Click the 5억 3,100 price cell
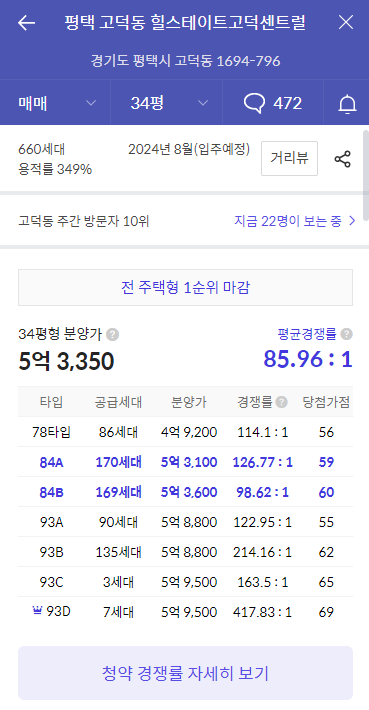 (x=189, y=462)
